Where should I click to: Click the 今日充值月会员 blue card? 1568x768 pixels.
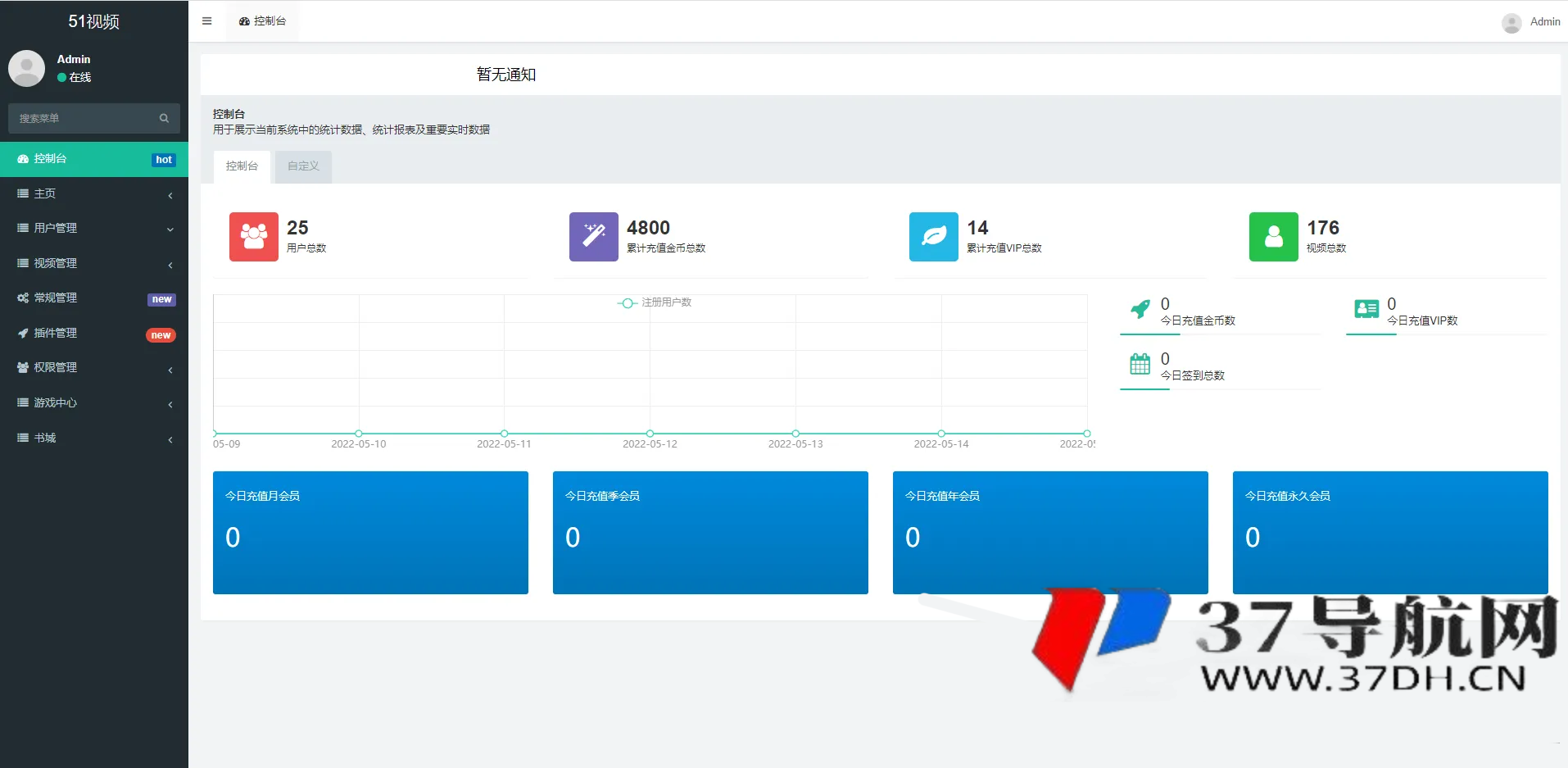[370, 532]
